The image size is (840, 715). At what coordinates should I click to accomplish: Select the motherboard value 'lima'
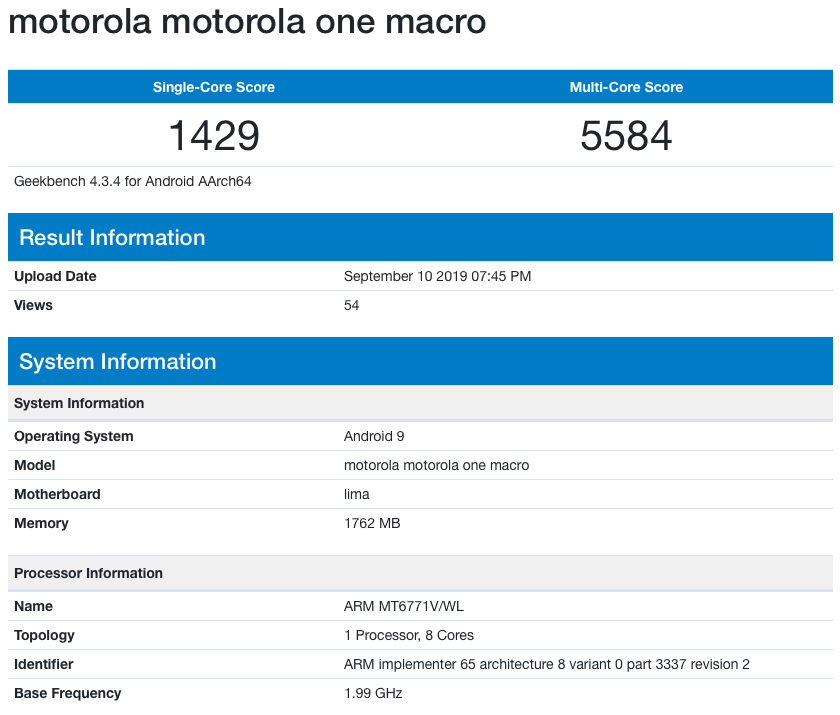pos(356,494)
